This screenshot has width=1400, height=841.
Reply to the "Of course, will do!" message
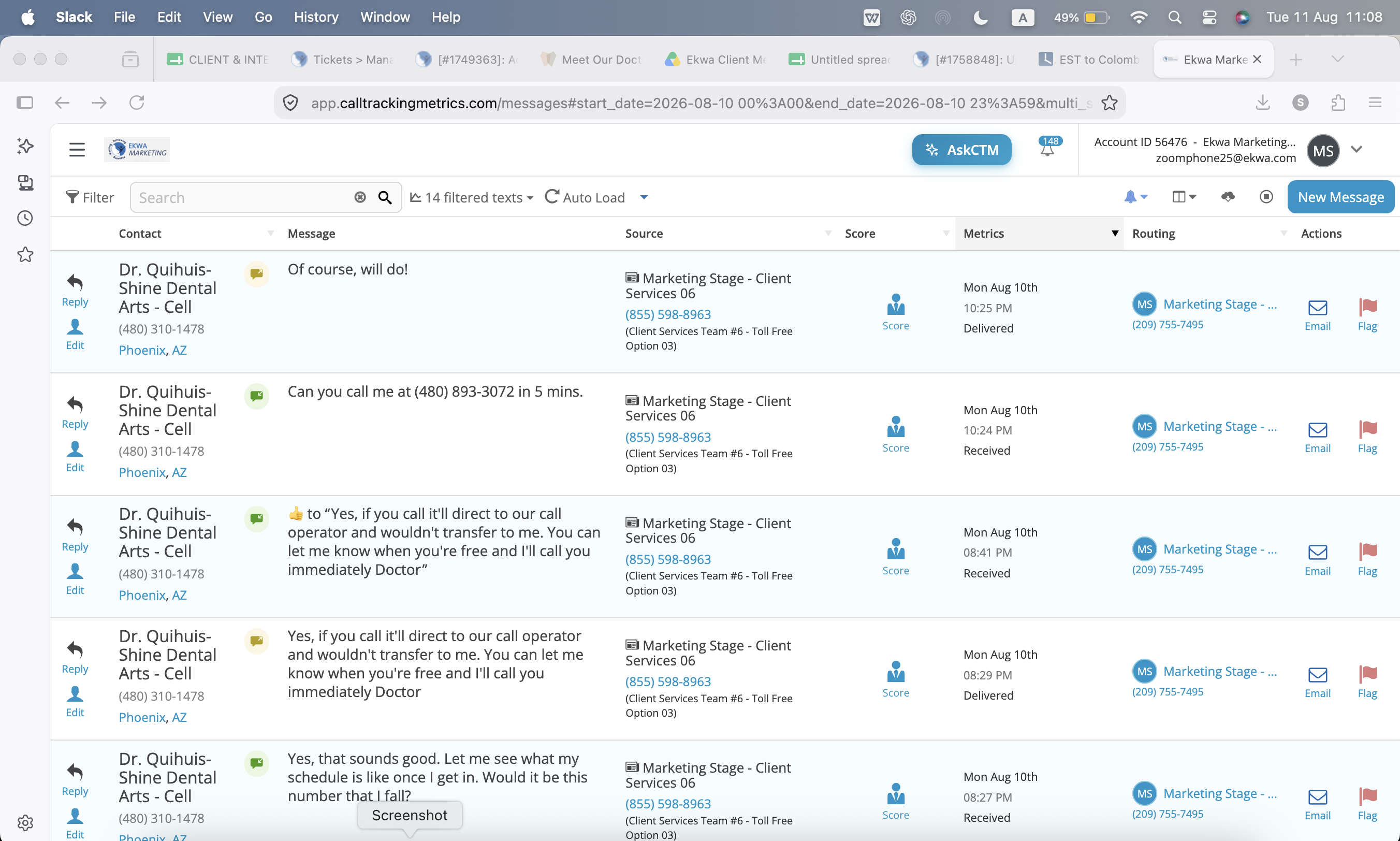75,290
